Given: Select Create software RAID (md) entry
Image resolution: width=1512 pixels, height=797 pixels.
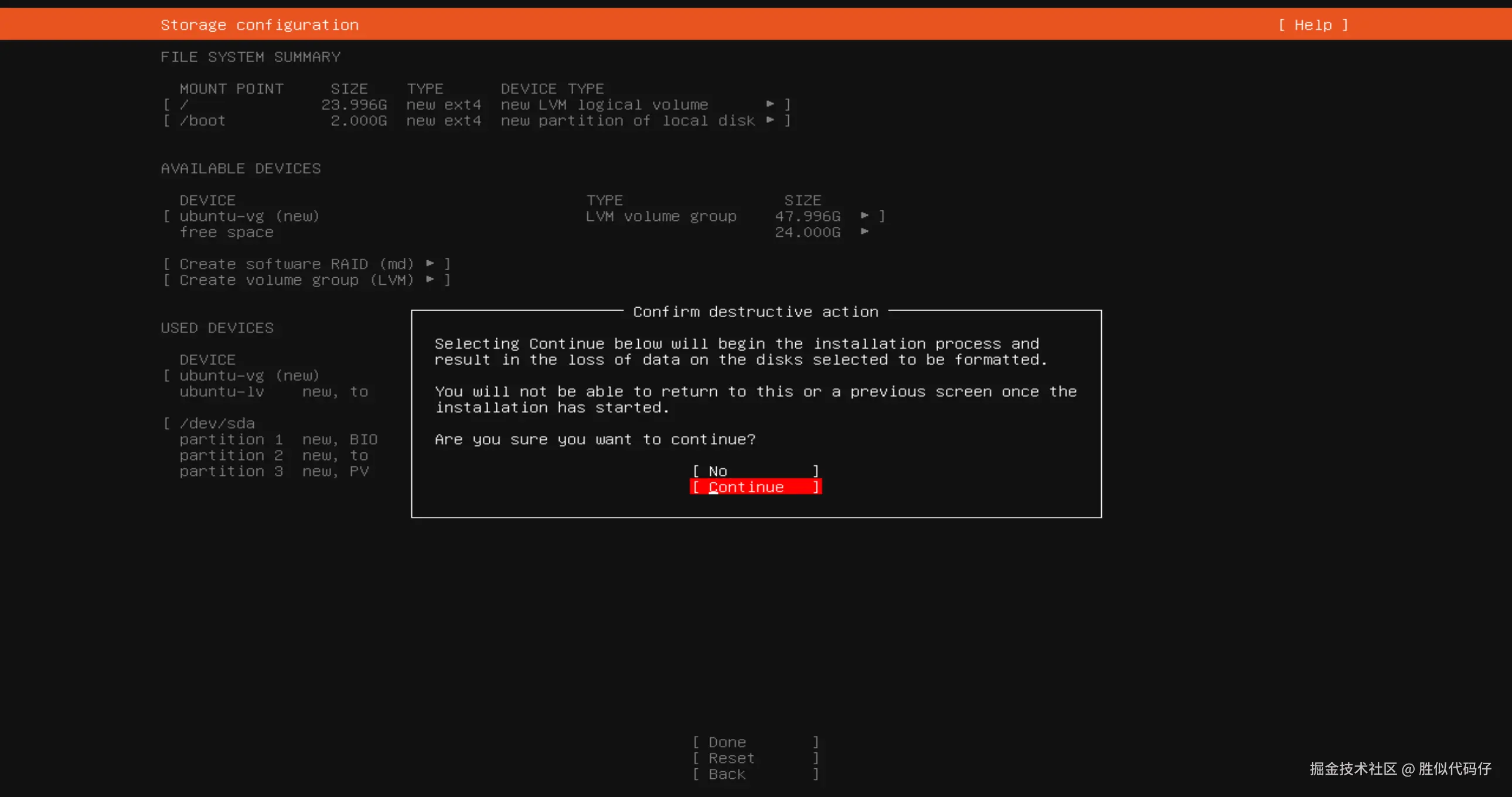Looking at the screenshot, I should click(297, 264).
